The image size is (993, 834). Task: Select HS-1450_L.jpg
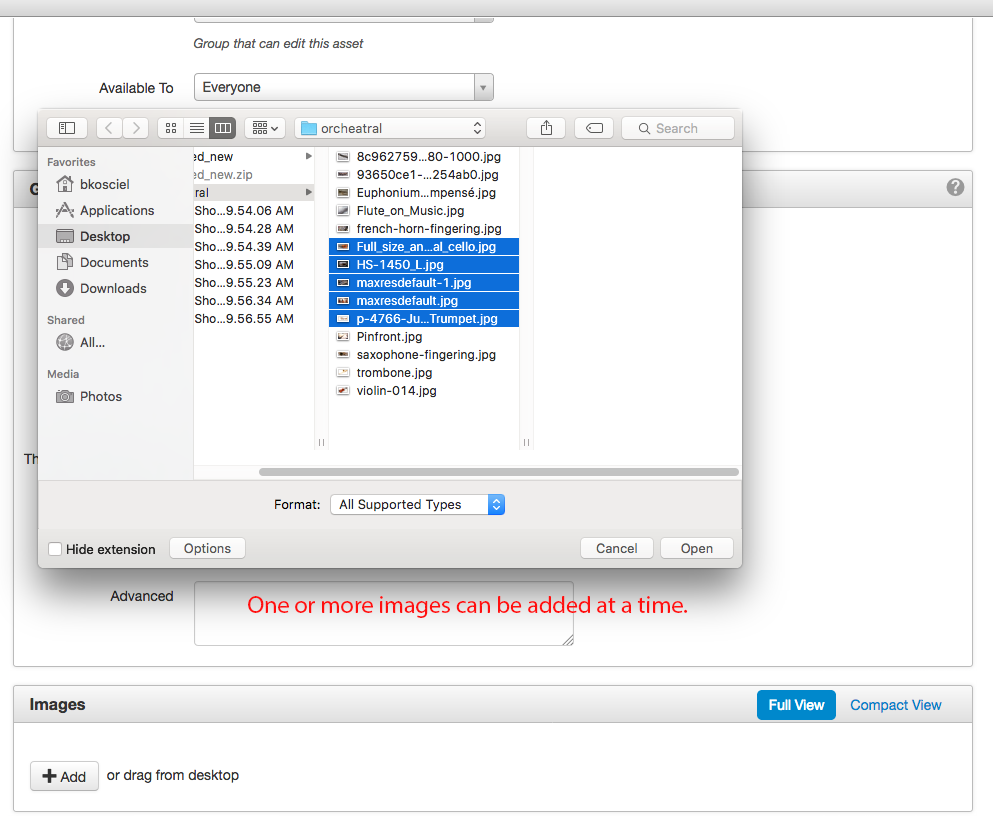pos(424,265)
